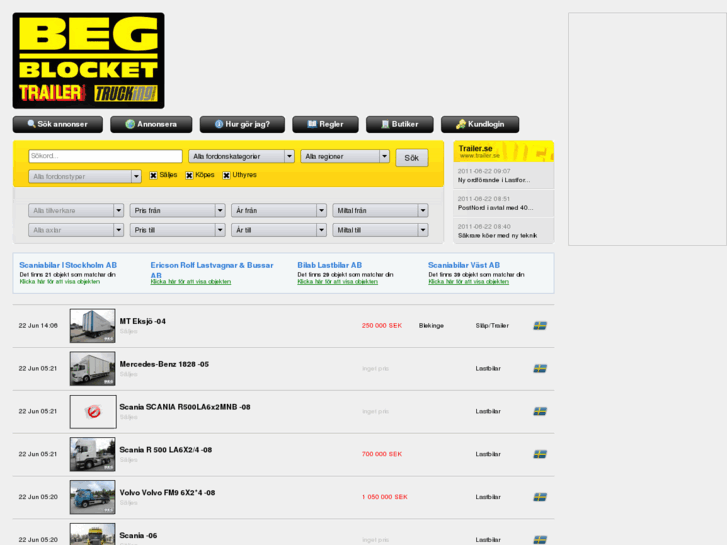
Task: Click the key icon in Kundlogin
Action: click(x=461, y=124)
